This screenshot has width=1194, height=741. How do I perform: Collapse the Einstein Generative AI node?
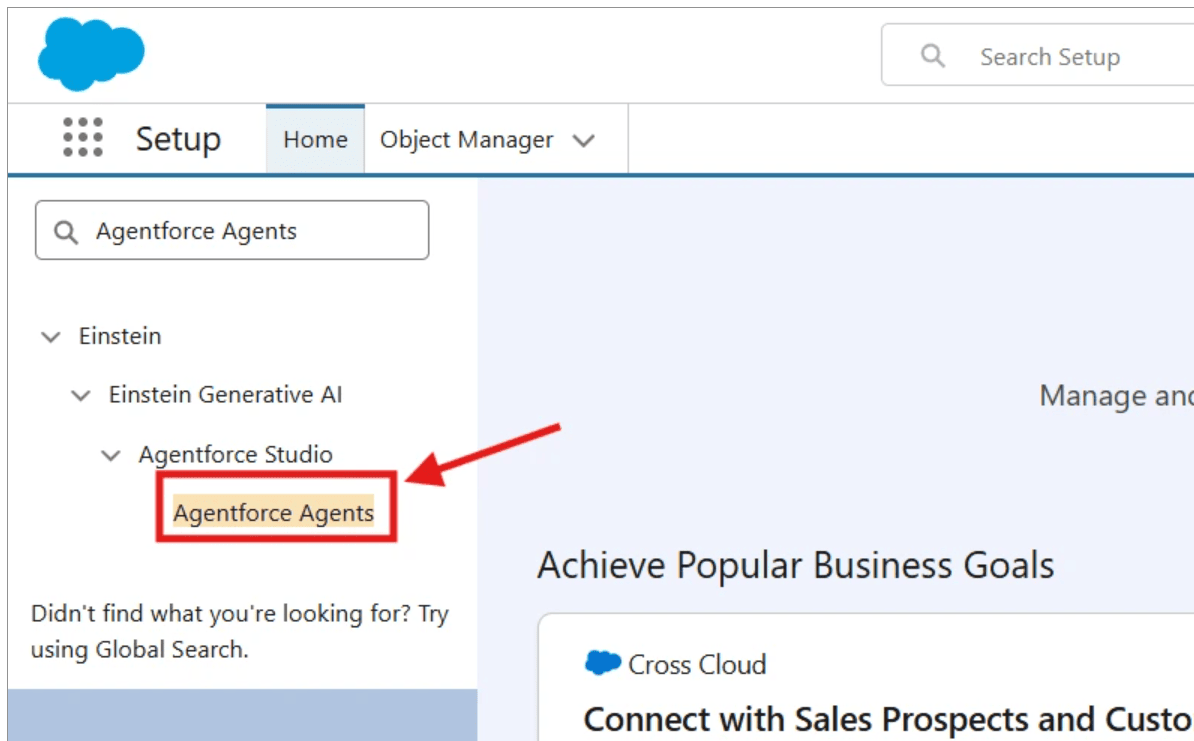pos(81,395)
